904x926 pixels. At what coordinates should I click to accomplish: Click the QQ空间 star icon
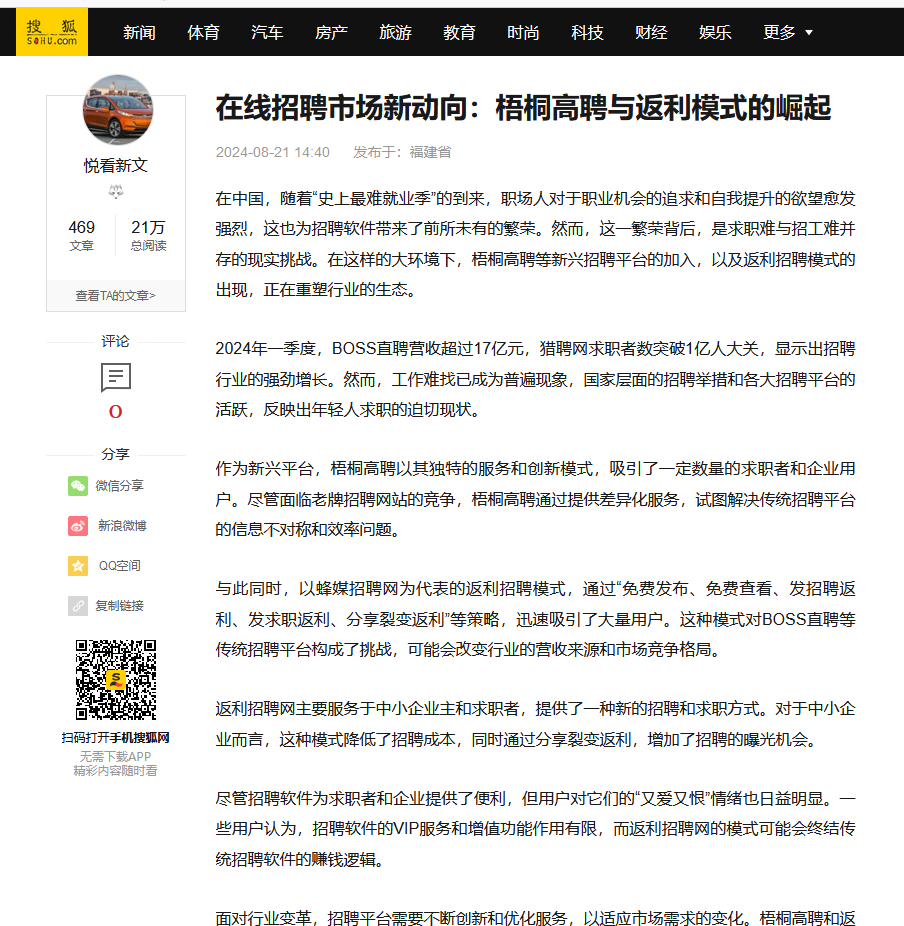coord(78,566)
